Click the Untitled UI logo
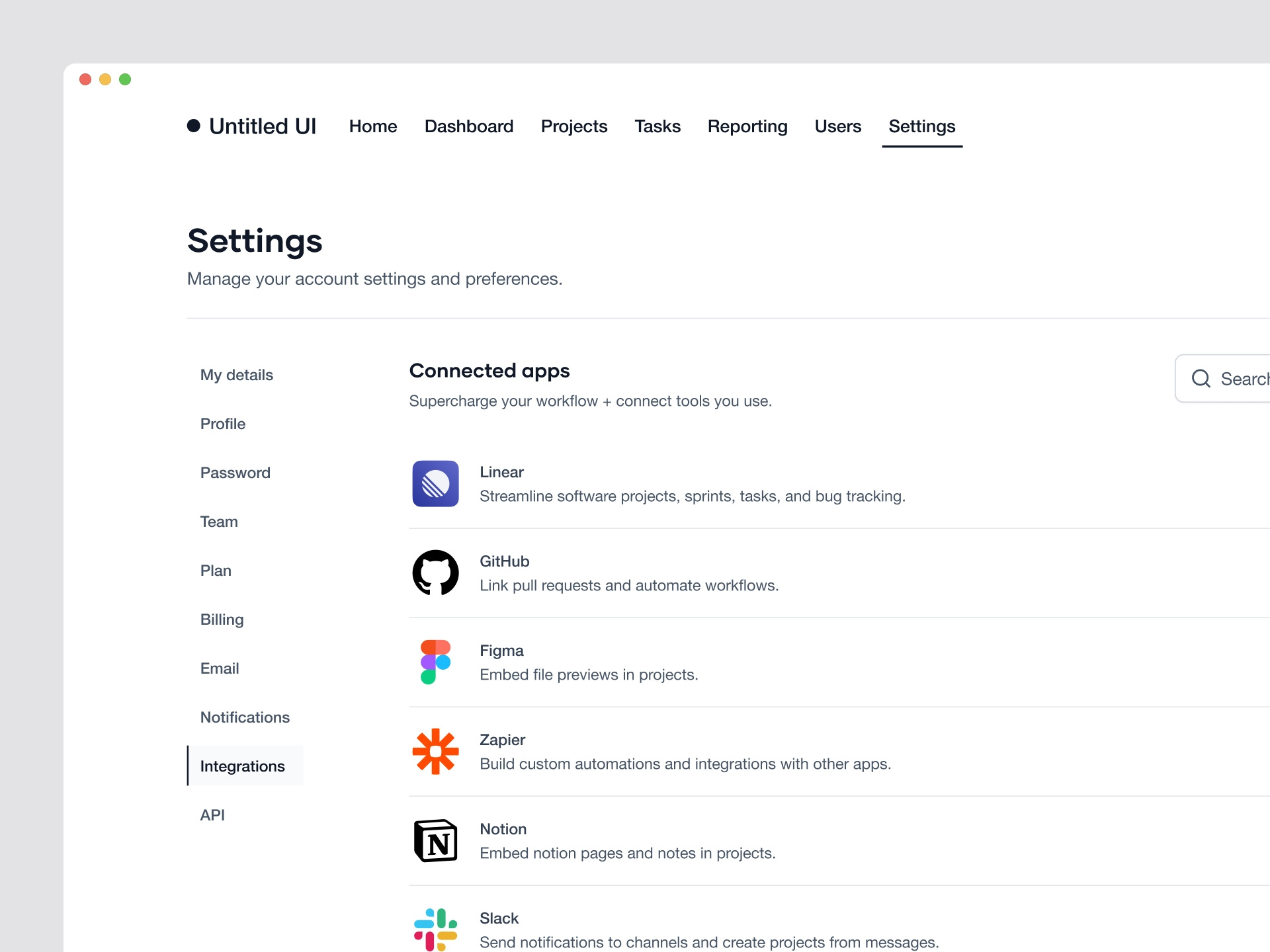The image size is (1270, 952). [x=252, y=126]
